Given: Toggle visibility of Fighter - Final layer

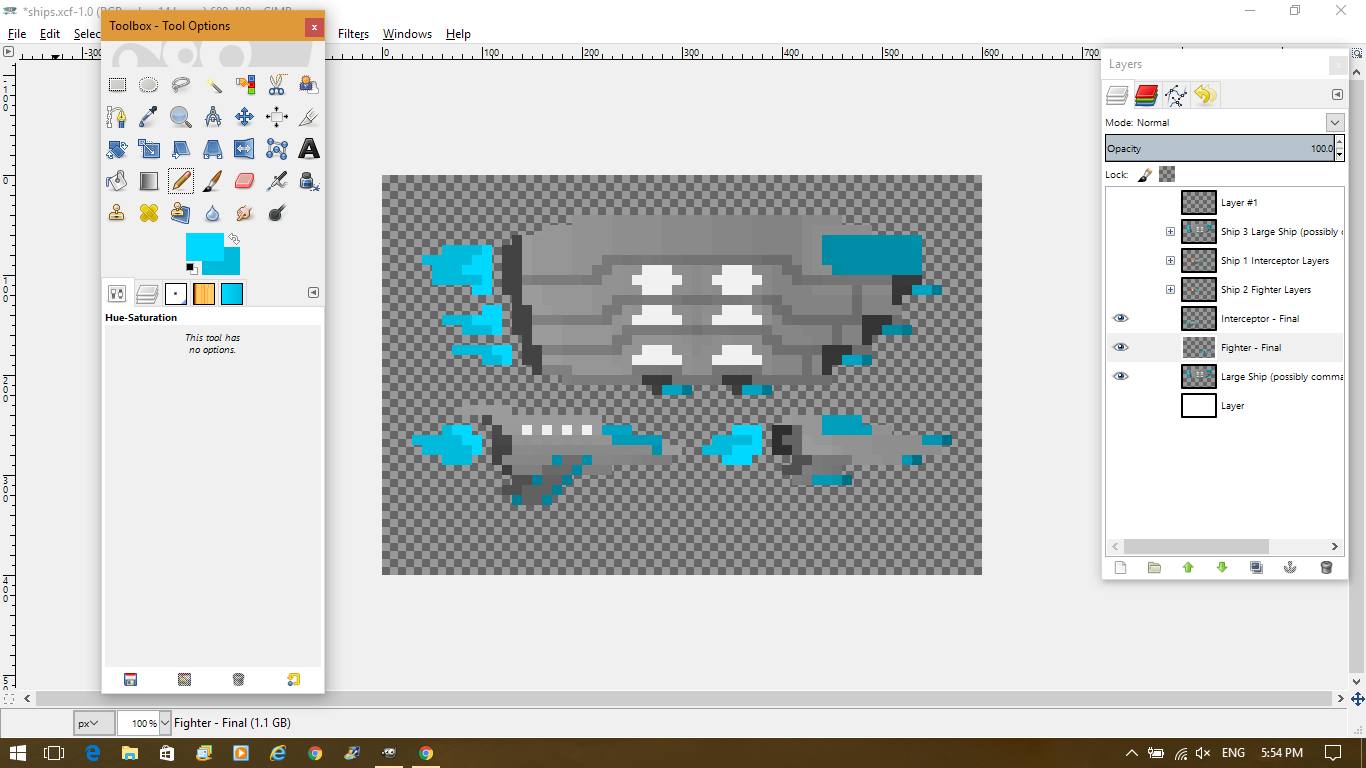Looking at the screenshot, I should pyautogui.click(x=1120, y=347).
